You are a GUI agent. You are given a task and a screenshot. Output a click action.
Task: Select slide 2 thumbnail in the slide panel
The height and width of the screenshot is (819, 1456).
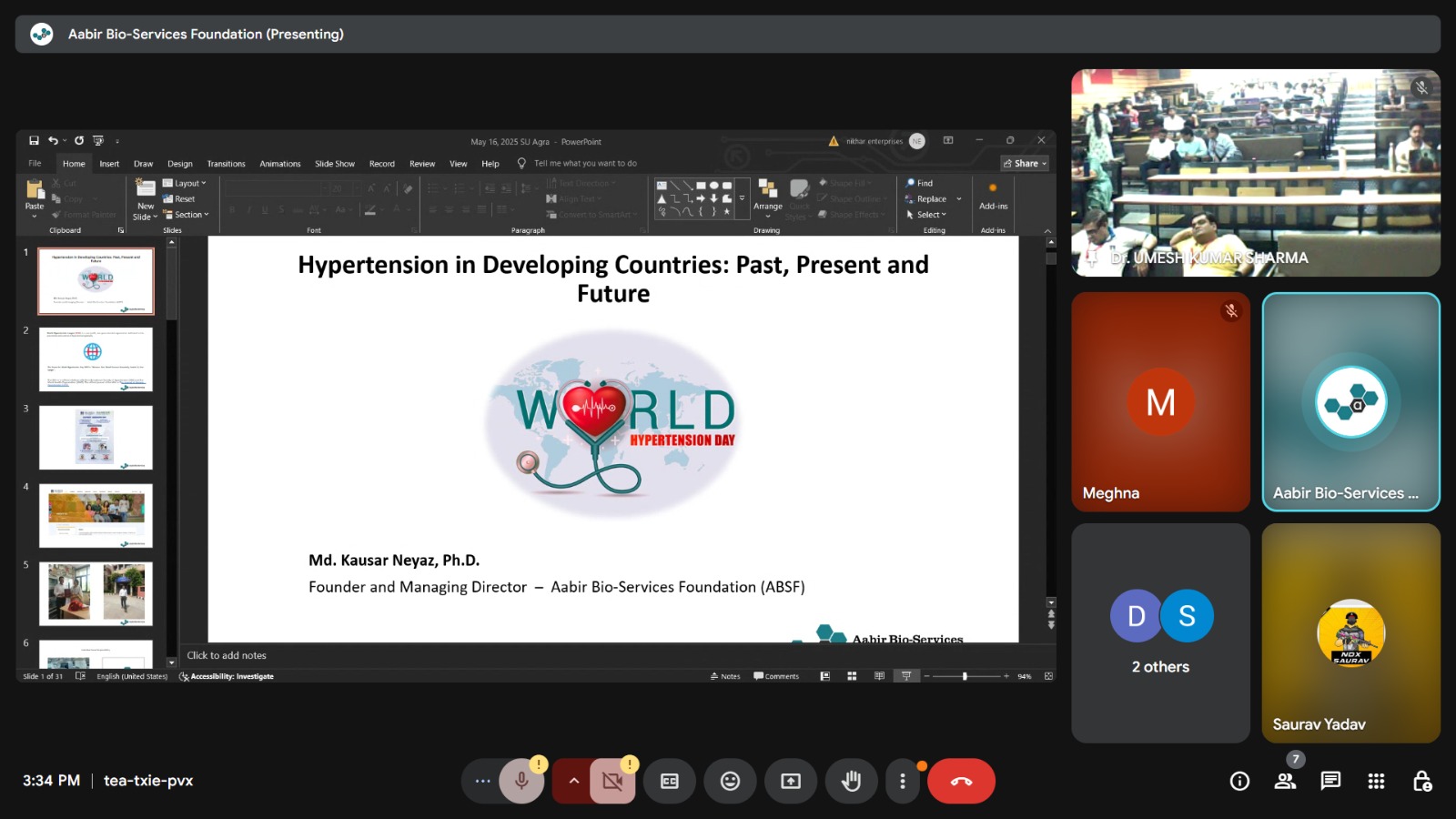point(96,359)
